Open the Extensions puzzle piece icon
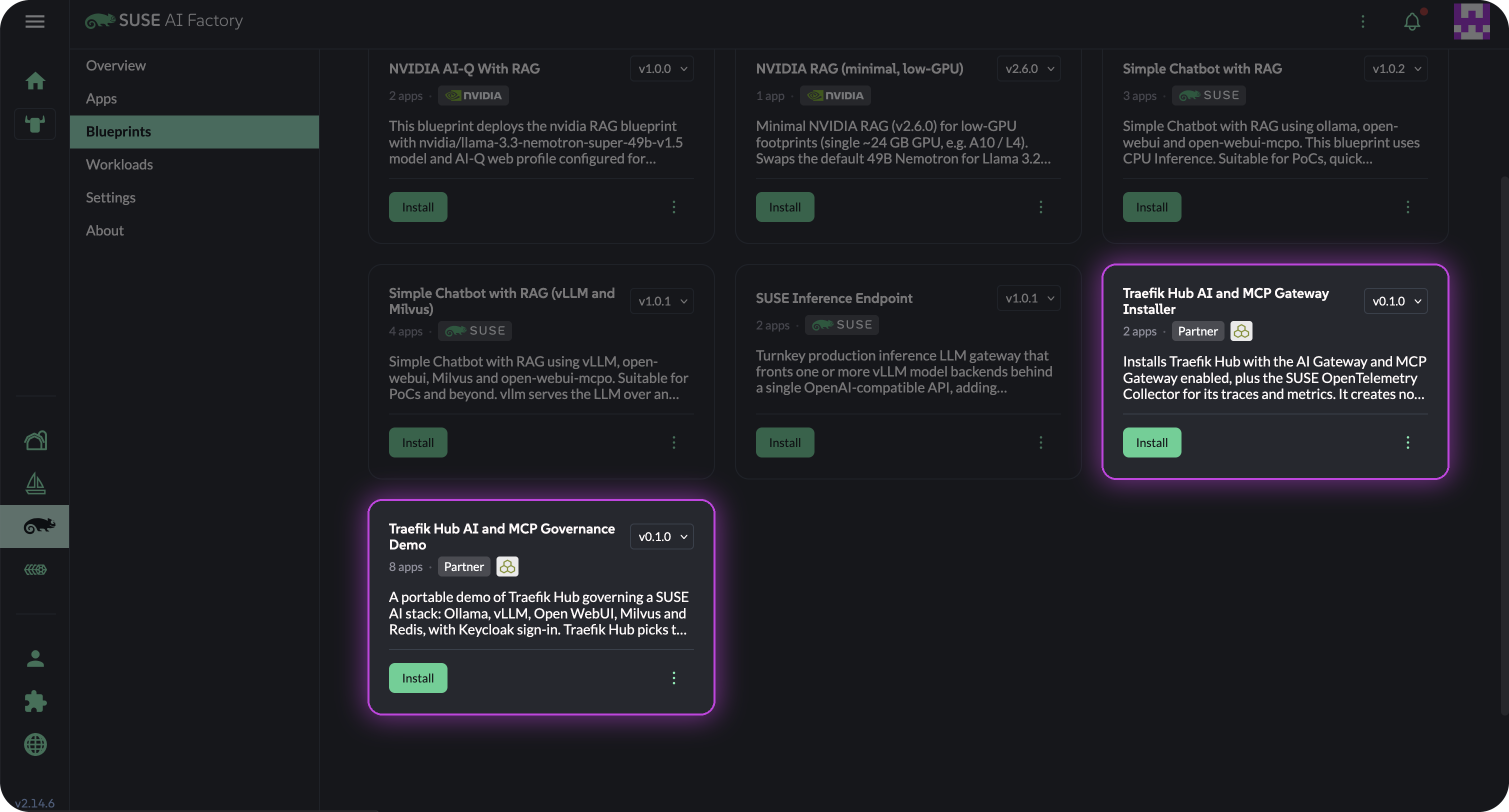This screenshot has width=1509, height=812. [x=35, y=701]
